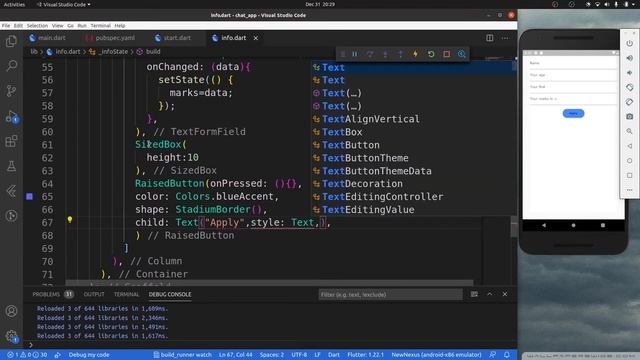The width and height of the screenshot is (640, 360).
Task: Switch to the Output panel tab
Action: point(94,294)
